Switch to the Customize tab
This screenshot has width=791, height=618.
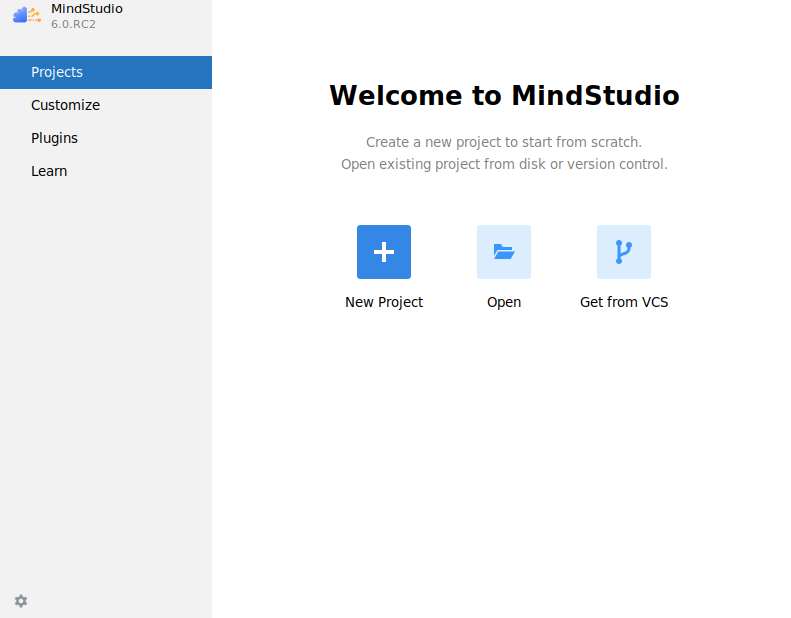(106, 105)
